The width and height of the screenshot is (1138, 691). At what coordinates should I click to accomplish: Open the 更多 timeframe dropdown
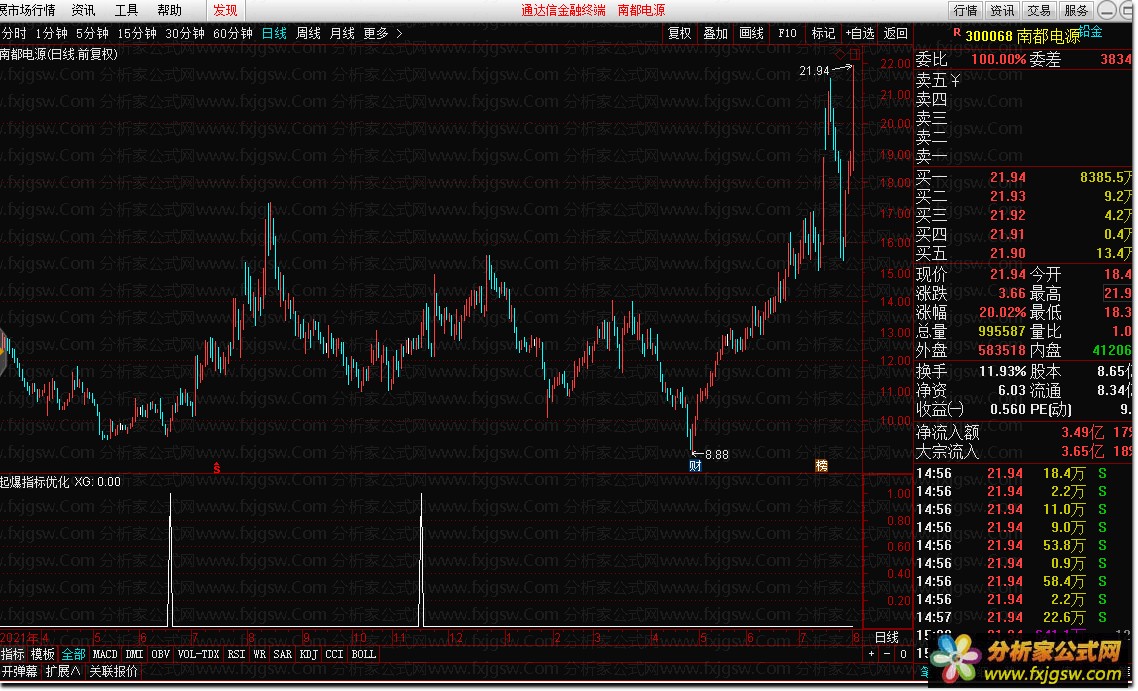coord(382,33)
